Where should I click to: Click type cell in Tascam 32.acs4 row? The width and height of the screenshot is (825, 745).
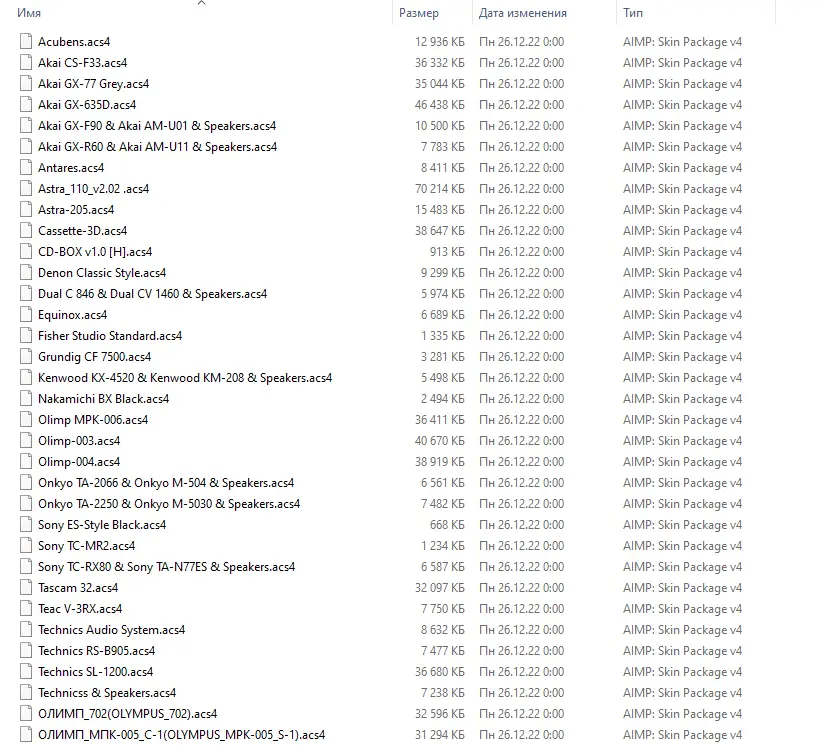682,588
